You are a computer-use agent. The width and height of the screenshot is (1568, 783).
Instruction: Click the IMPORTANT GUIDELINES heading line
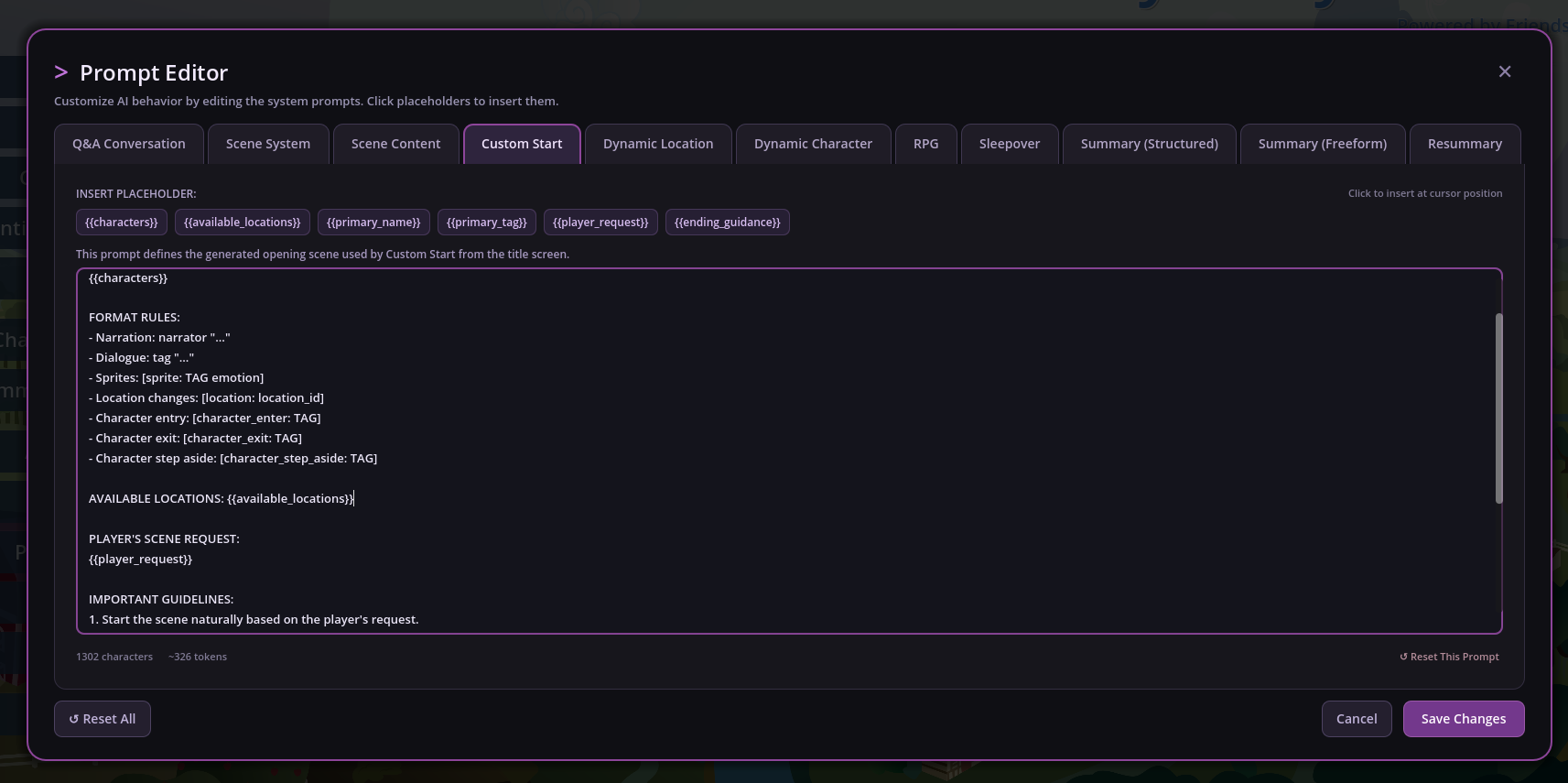tap(161, 599)
